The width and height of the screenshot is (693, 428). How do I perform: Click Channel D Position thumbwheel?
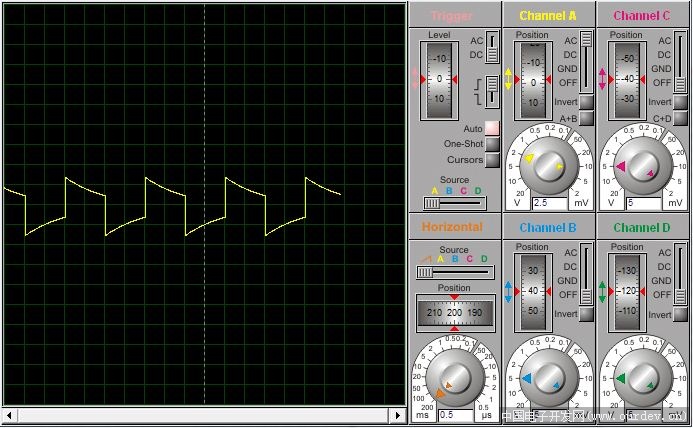627,292
